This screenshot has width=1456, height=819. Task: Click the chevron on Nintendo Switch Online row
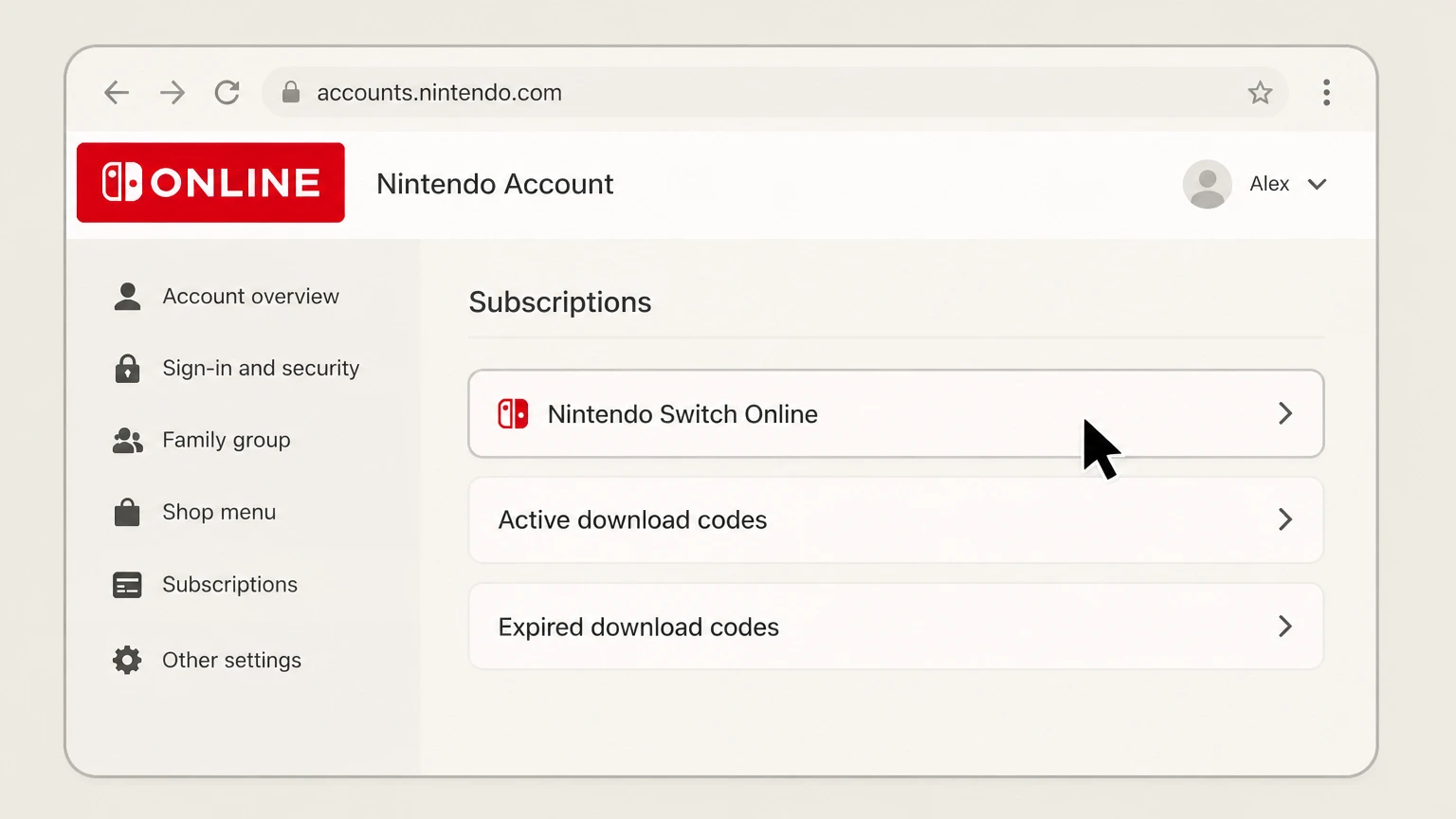(1285, 413)
